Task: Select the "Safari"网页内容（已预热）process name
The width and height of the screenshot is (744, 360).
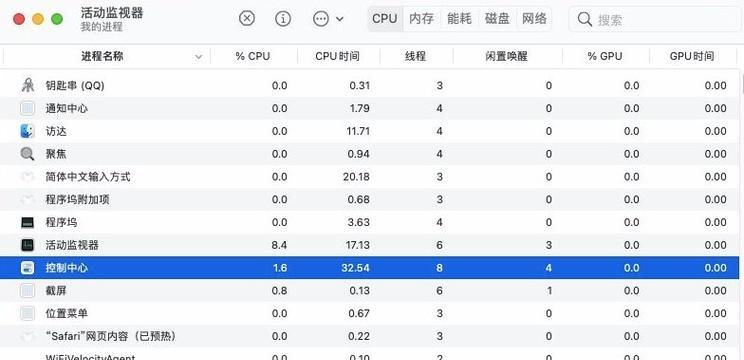Action: tap(111, 336)
